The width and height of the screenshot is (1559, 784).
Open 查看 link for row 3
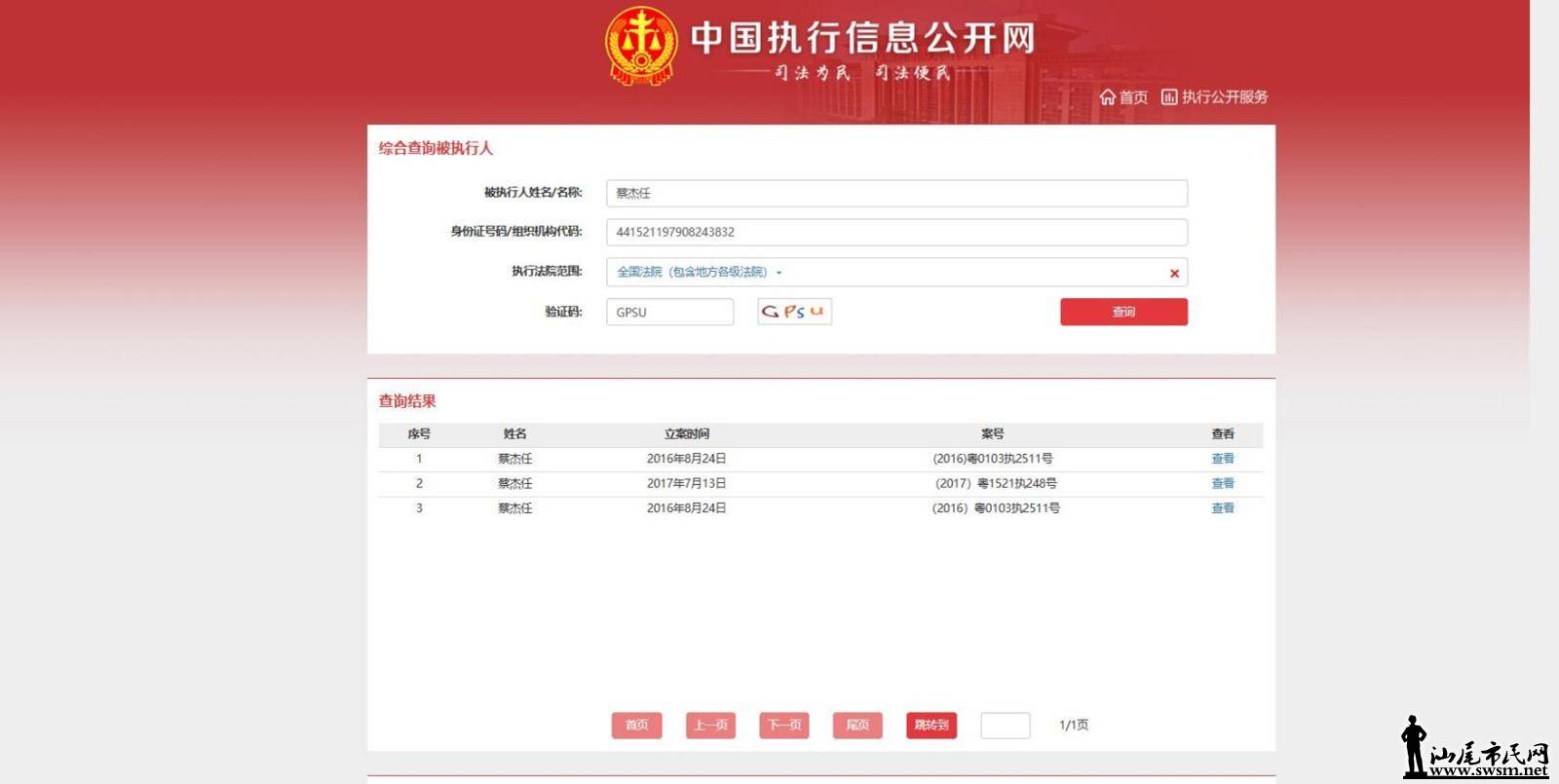pyautogui.click(x=1222, y=508)
